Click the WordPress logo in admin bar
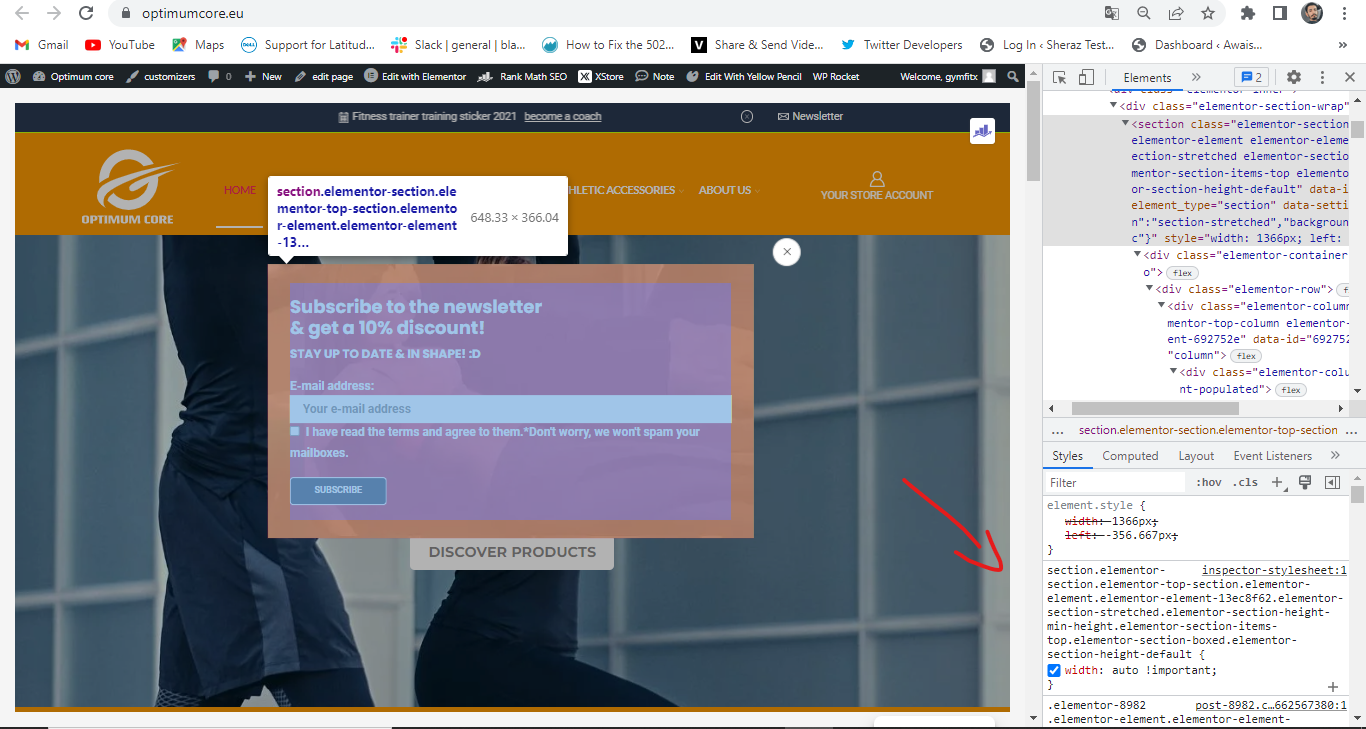Image resolution: width=1366 pixels, height=729 pixels. [x=13, y=76]
